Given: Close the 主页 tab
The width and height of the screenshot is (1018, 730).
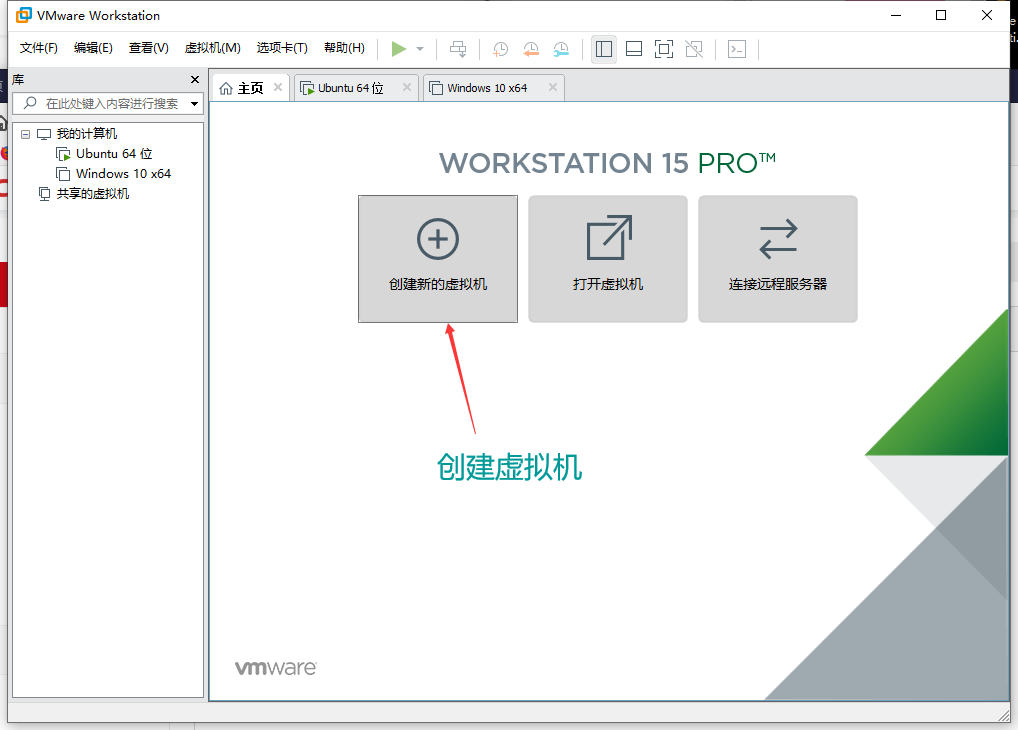Looking at the screenshot, I should (x=278, y=87).
